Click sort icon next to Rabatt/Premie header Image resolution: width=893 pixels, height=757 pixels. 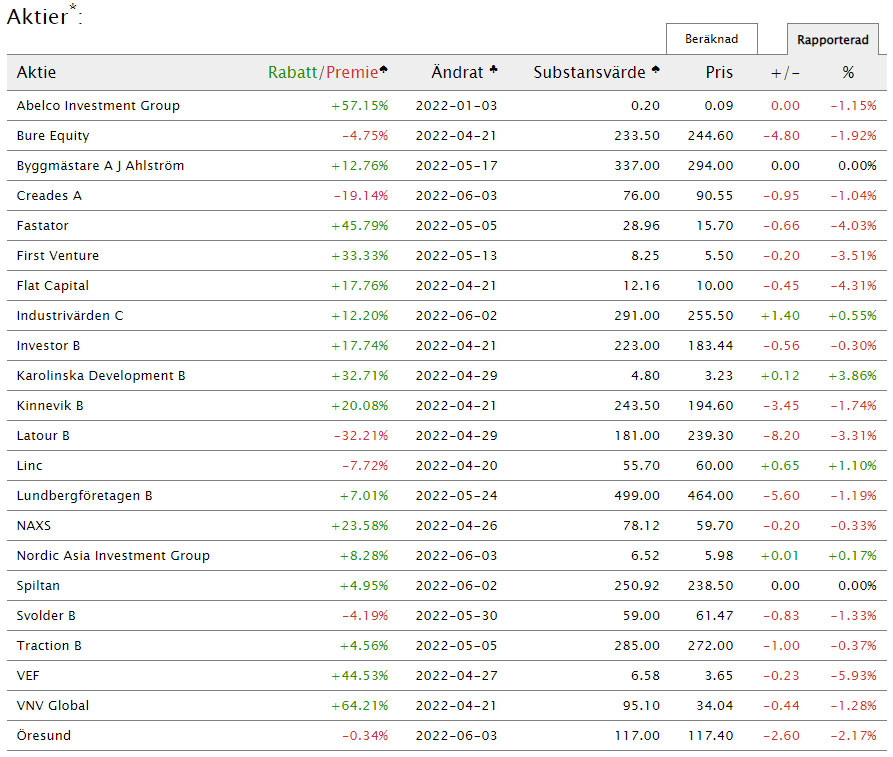pyautogui.click(x=384, y=71)
